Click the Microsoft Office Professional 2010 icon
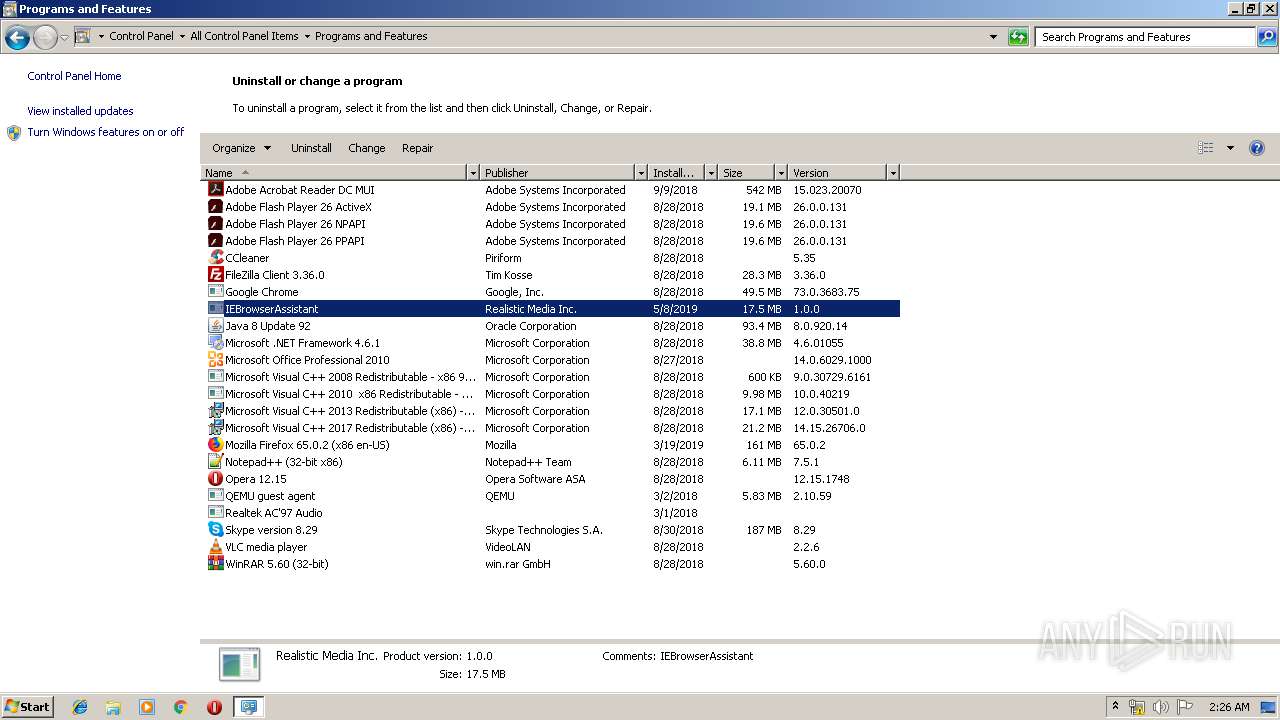The width and height of the screenshot is (1280, 720). coord(215,360)
